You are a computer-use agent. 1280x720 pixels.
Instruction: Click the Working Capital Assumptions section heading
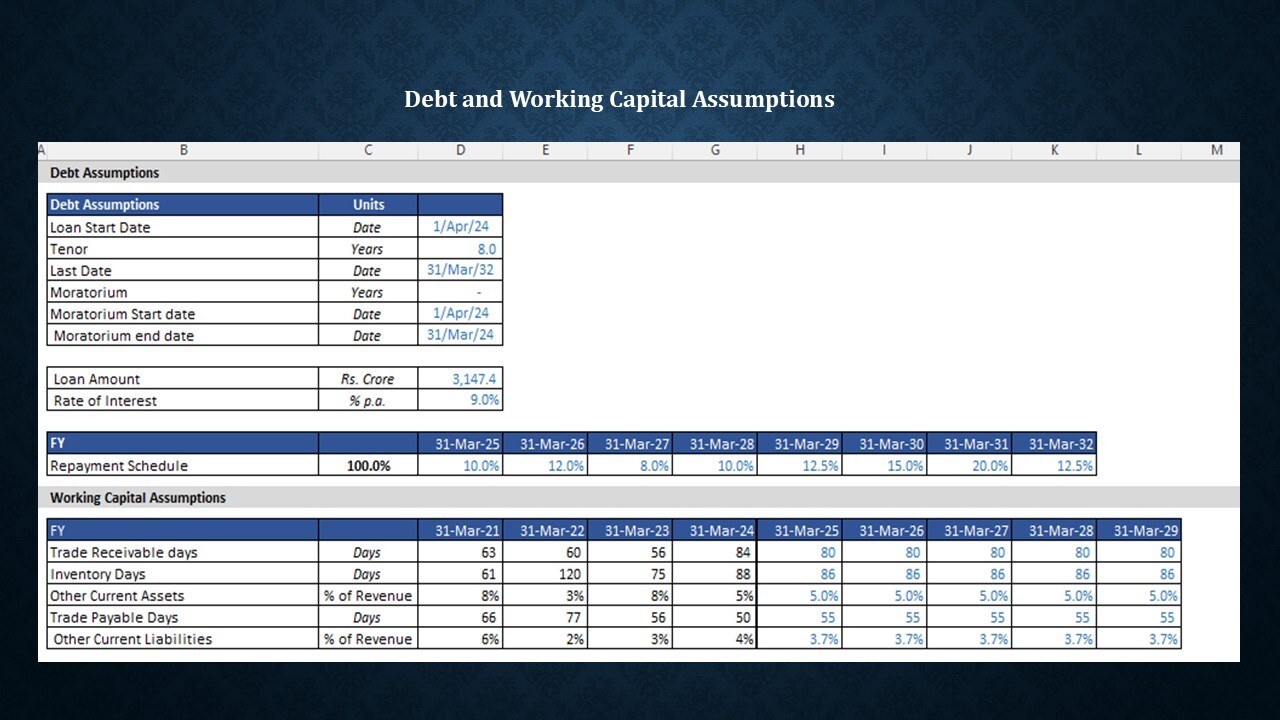(x=138, y=497)
